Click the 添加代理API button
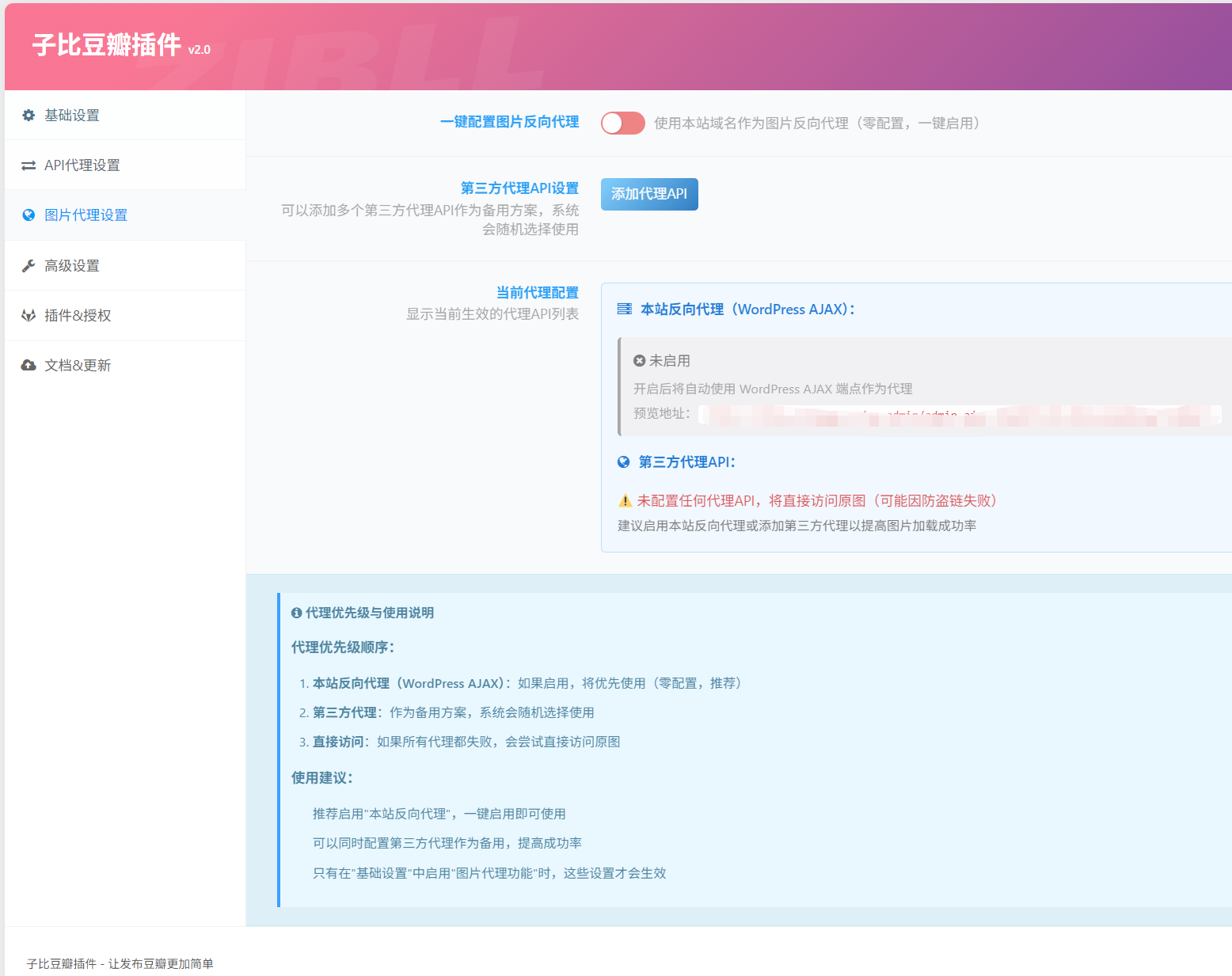This screenshot has height=976, width=1232. [648, 194]
